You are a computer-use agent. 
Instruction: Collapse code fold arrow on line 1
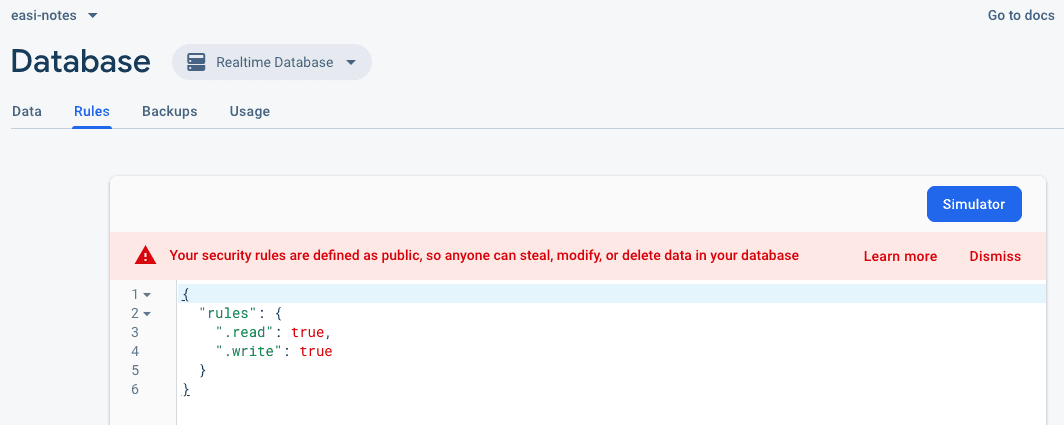(147, 295)
